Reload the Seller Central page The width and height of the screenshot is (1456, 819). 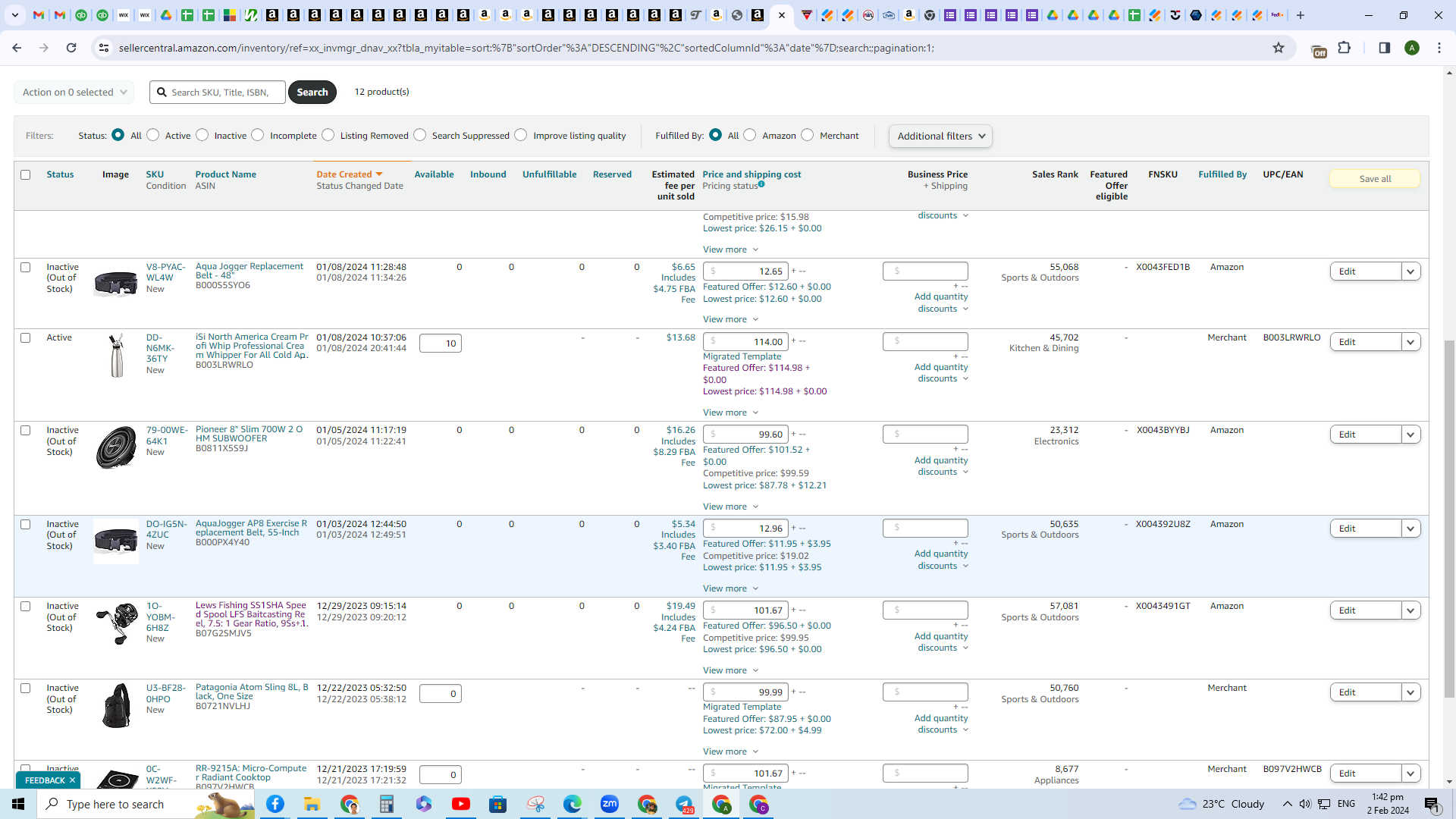71,48
